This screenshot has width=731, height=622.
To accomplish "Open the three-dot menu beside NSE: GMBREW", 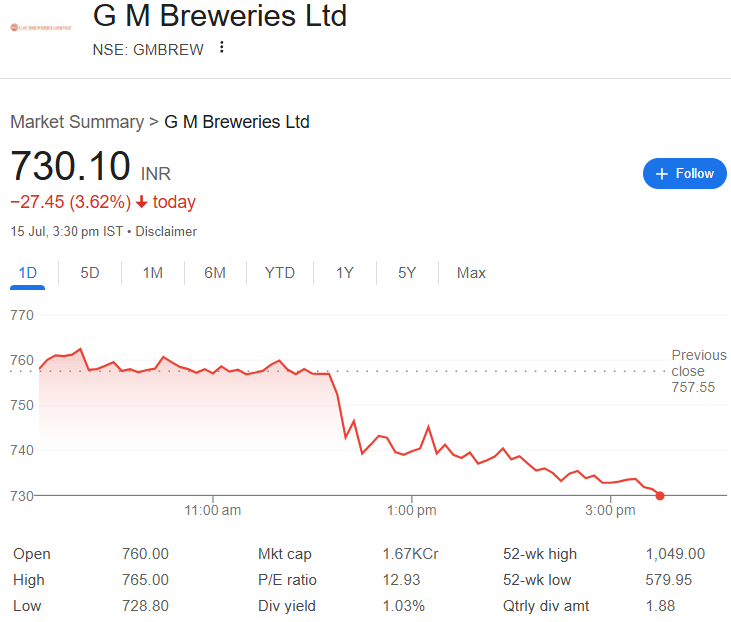I will 222,47.
